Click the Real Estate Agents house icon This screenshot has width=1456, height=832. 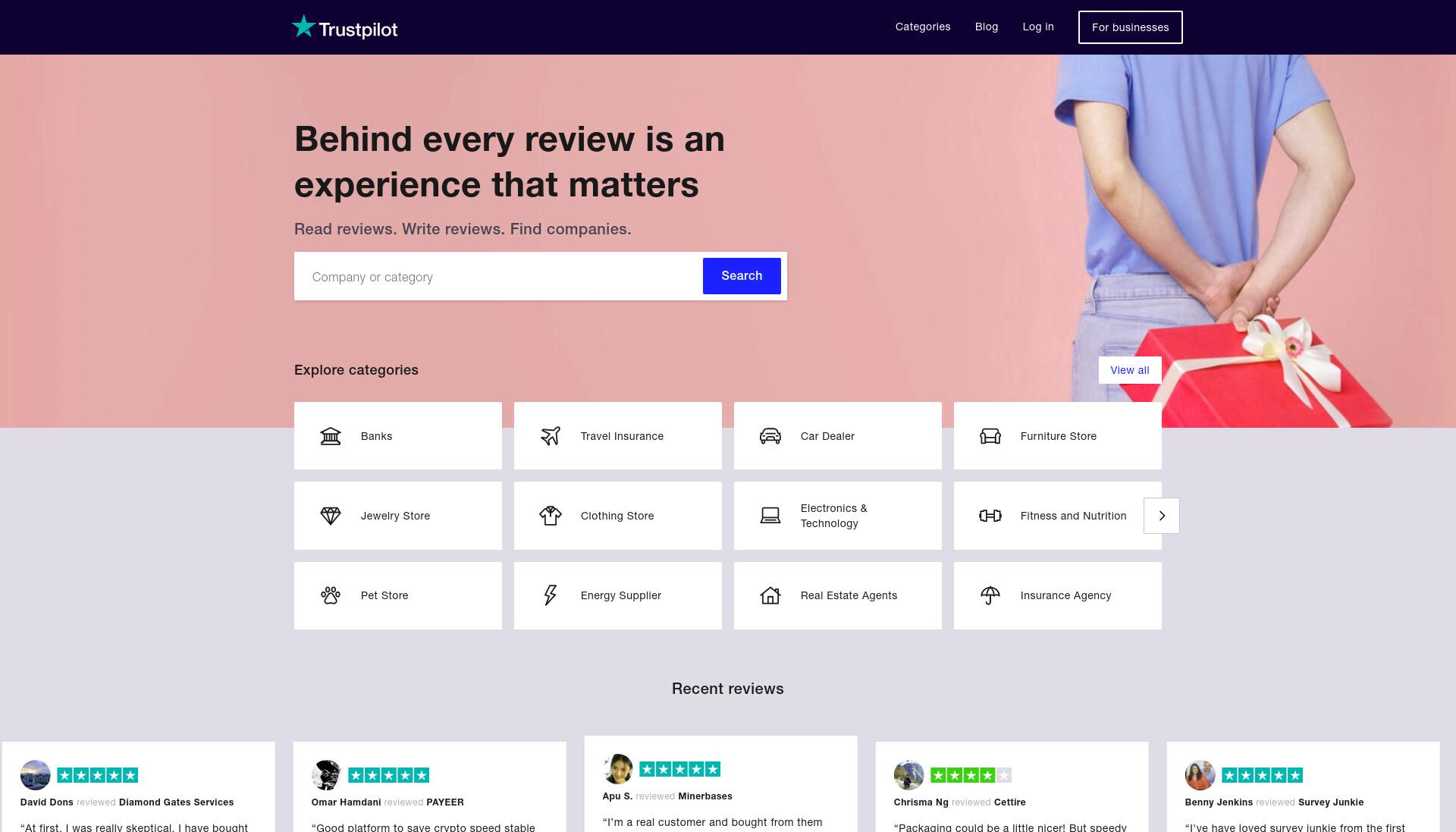click(770, 595)
